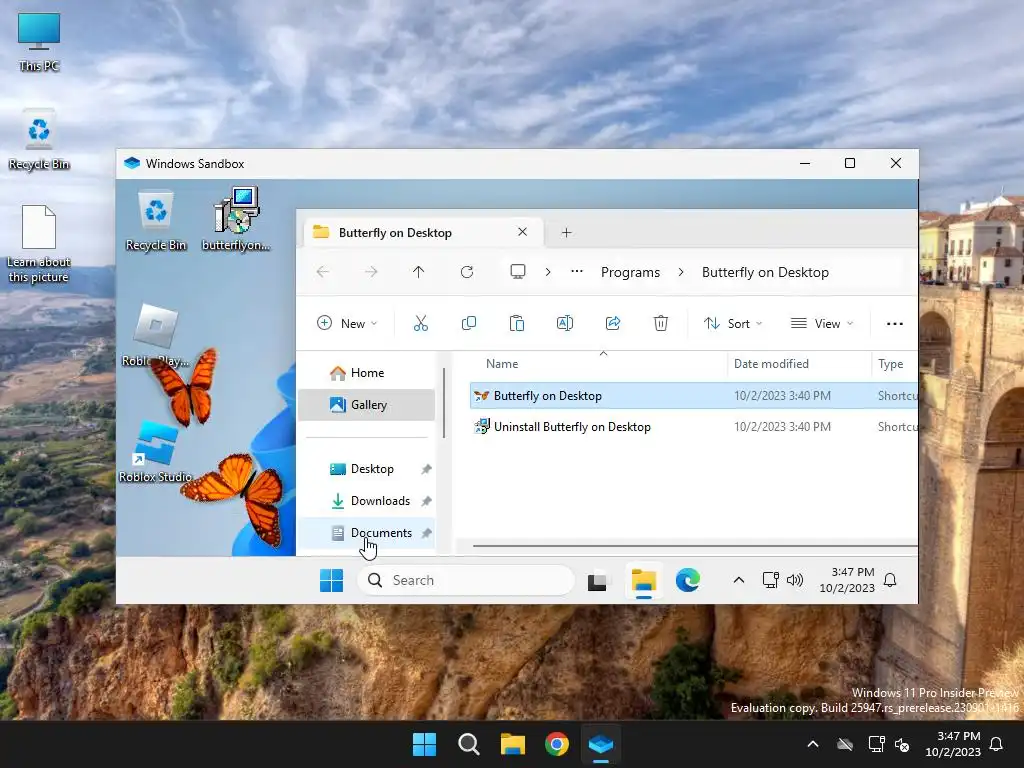Sort by Date modified column header
The width and height of the screenshot is (1024, 768).
click(771, 364)
